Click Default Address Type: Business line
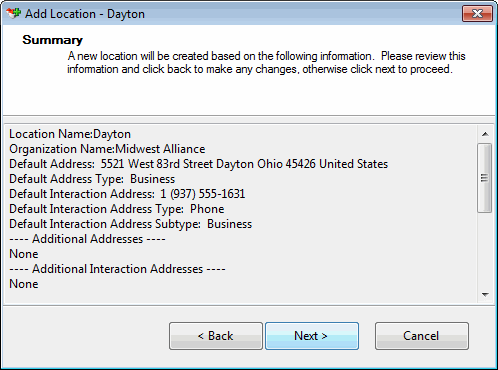 pyautogui.click(x=92, y=179)
